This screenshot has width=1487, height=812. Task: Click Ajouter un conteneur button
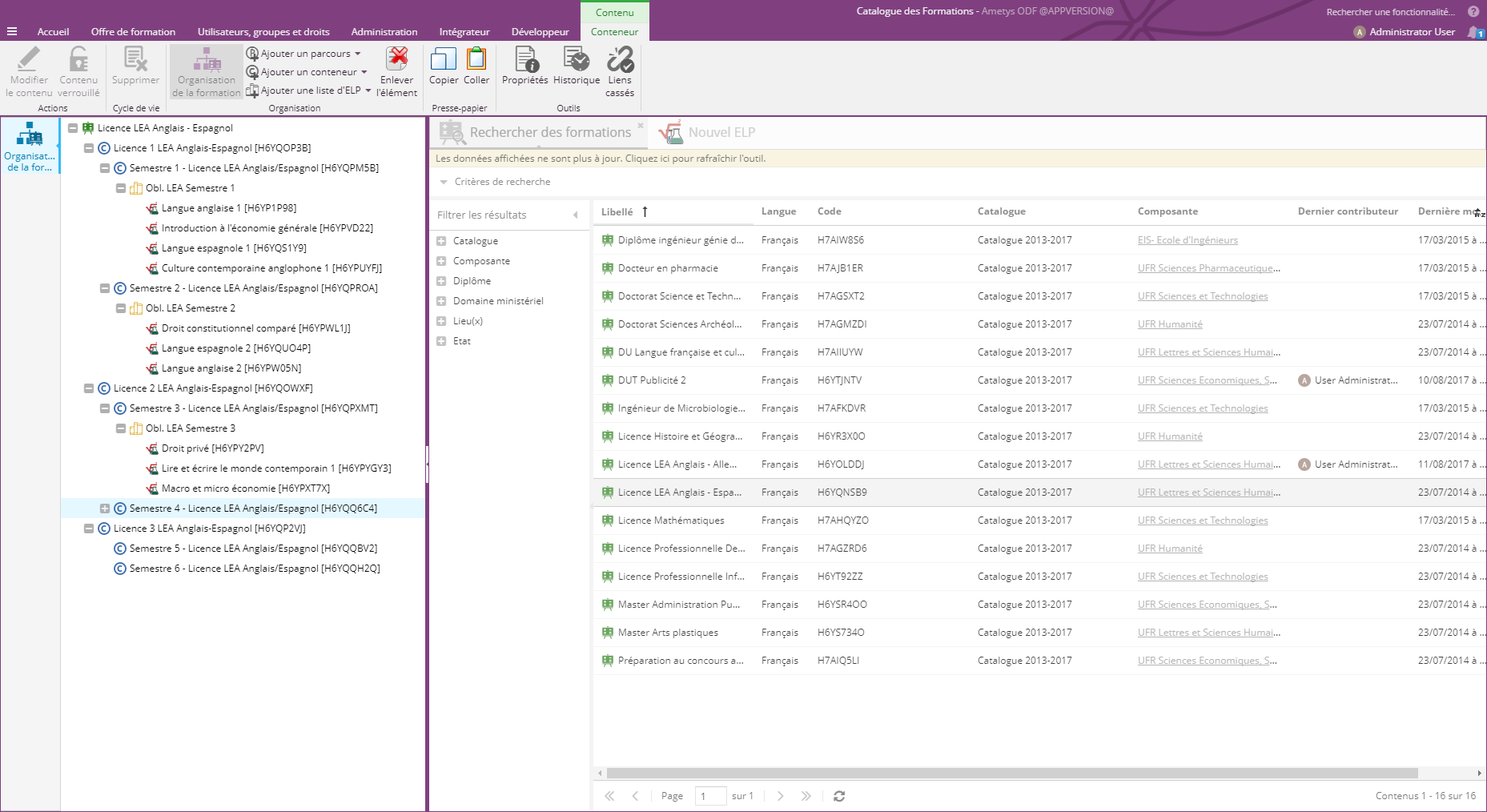coord(301,72)
